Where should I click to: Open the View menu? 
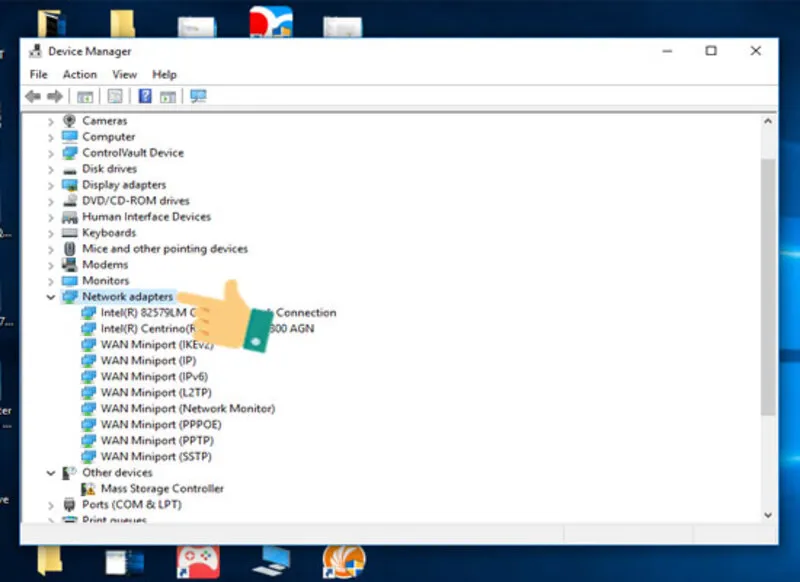tap(124, 74)
